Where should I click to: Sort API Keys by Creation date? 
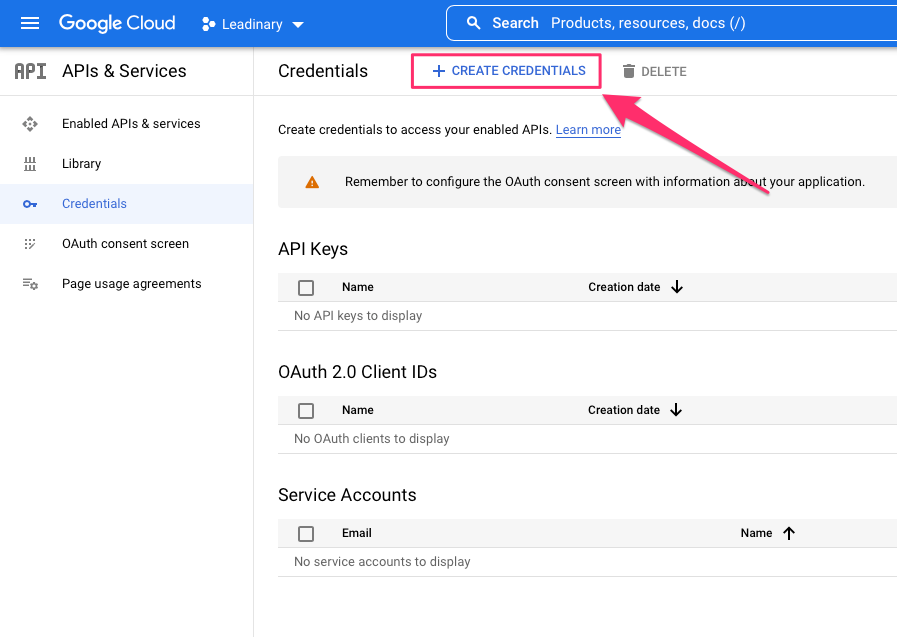(x=636, y=287)
